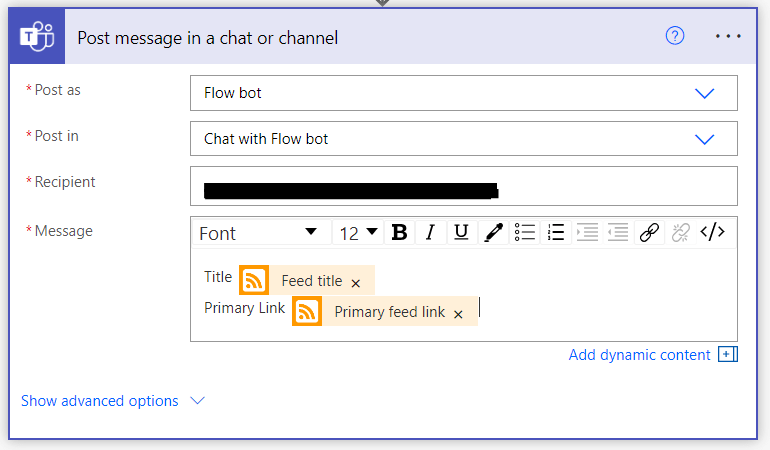The height and width of the screenshot is (450, 770).
Task: Insert a numbered list
Action: point(556,233)
